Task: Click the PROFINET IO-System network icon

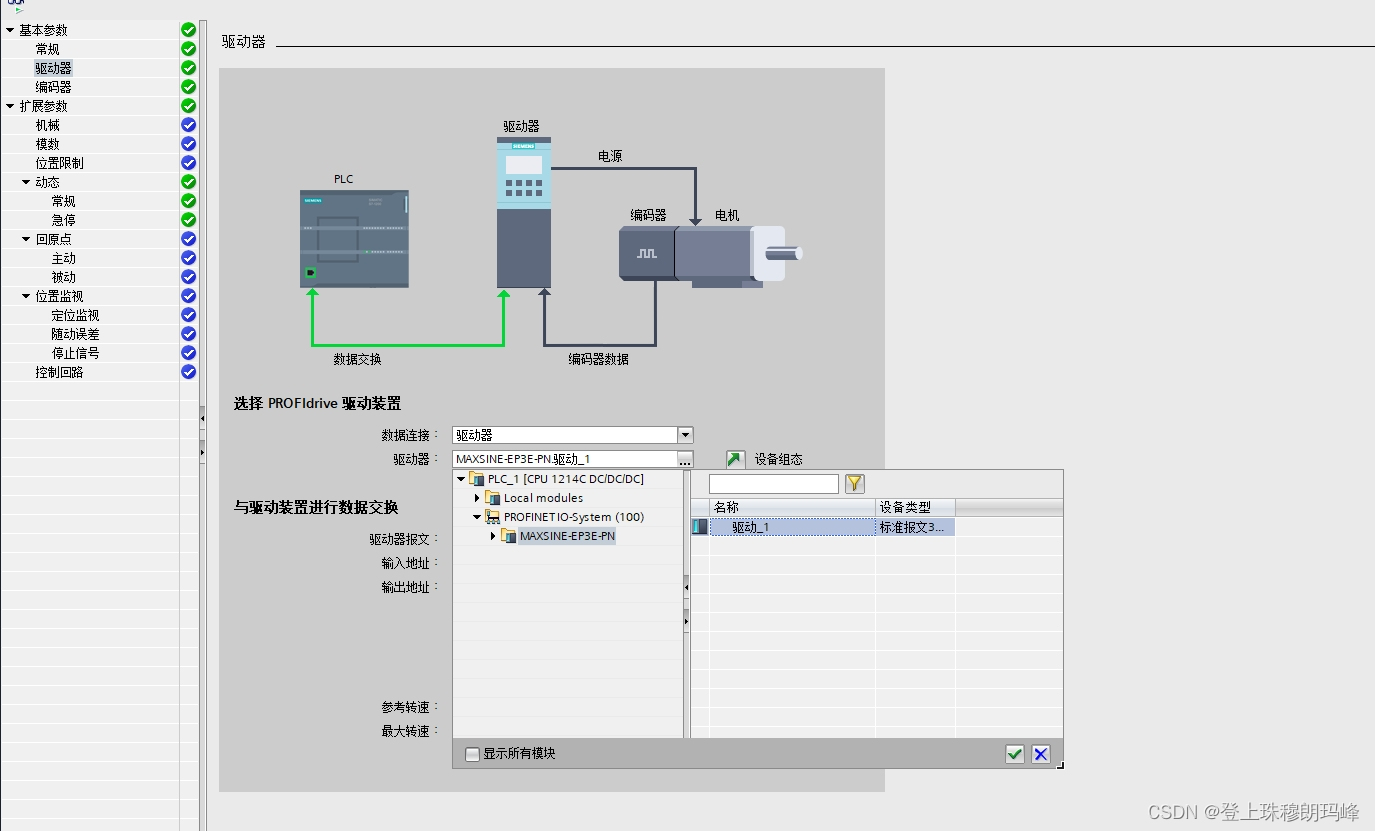Action: coord(492,517)
